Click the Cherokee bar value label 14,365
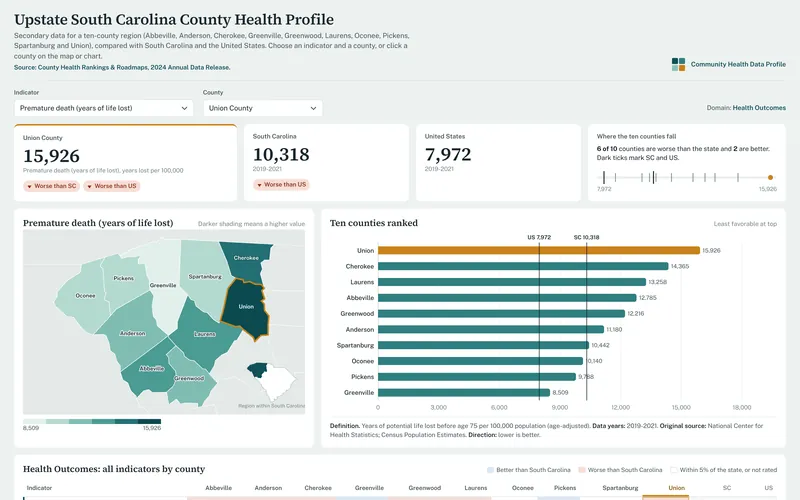This screenshot has width=800, height=500. click(x=680, y=266)
